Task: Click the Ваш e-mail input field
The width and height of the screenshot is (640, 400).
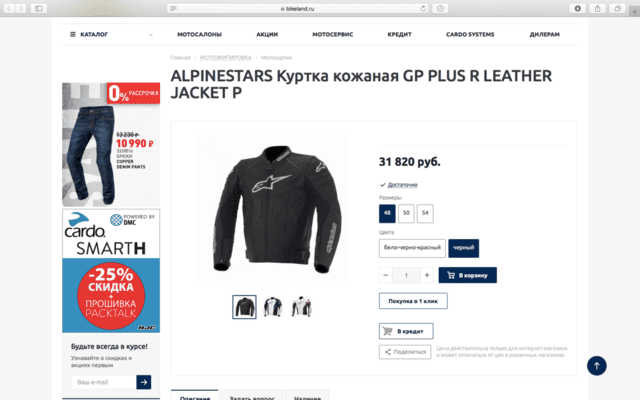Action: coord(104,382)
